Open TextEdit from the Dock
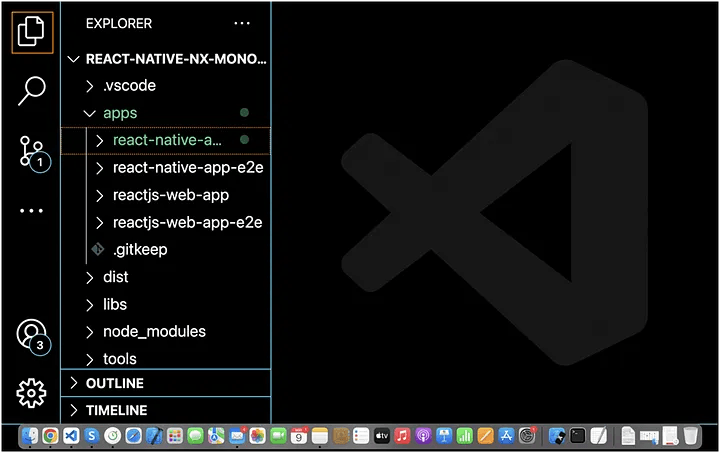 (x=598, y=436)
